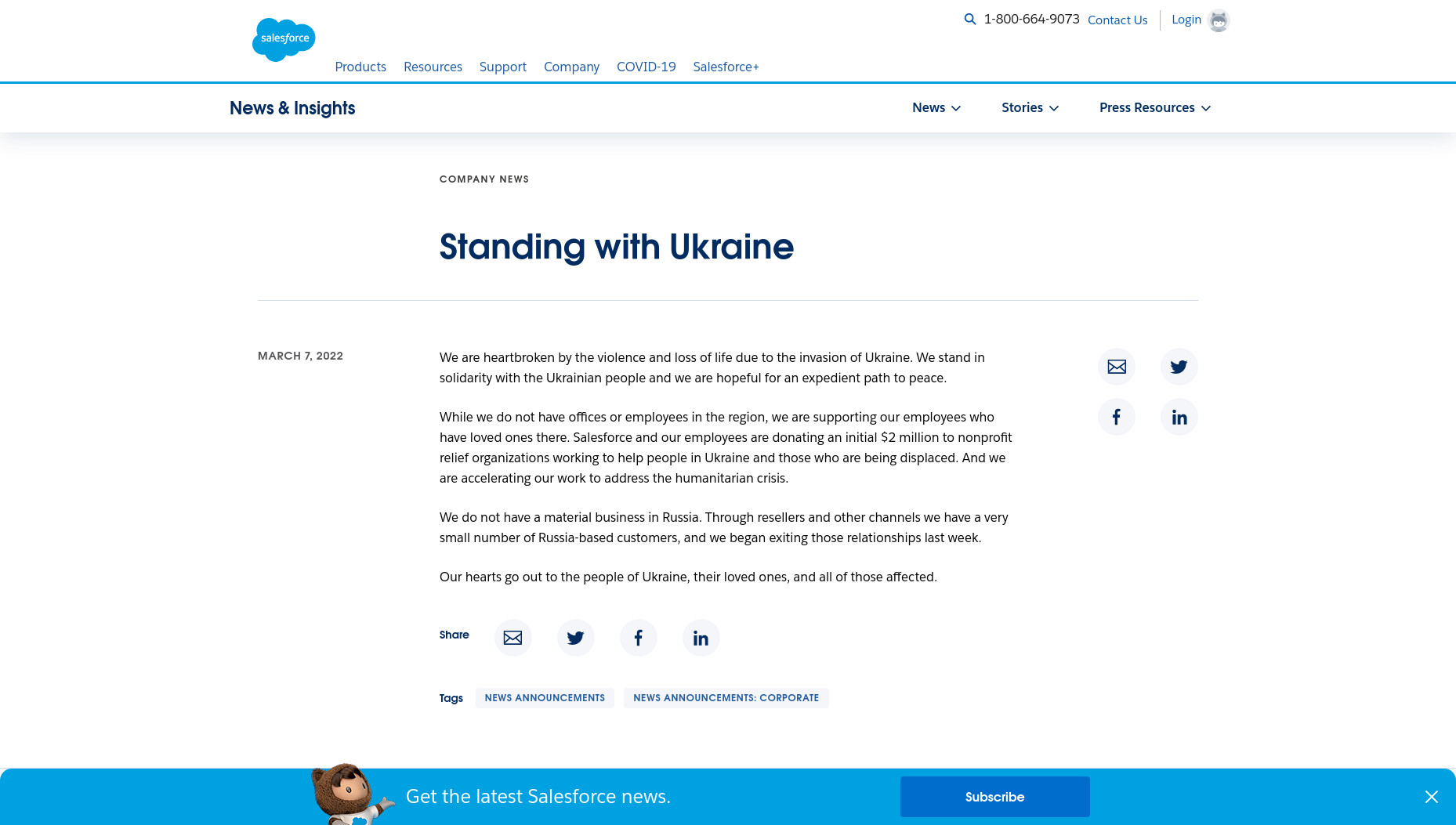Open the COVID-19 menu item
Screen dimensions: 1456x825
647,67
